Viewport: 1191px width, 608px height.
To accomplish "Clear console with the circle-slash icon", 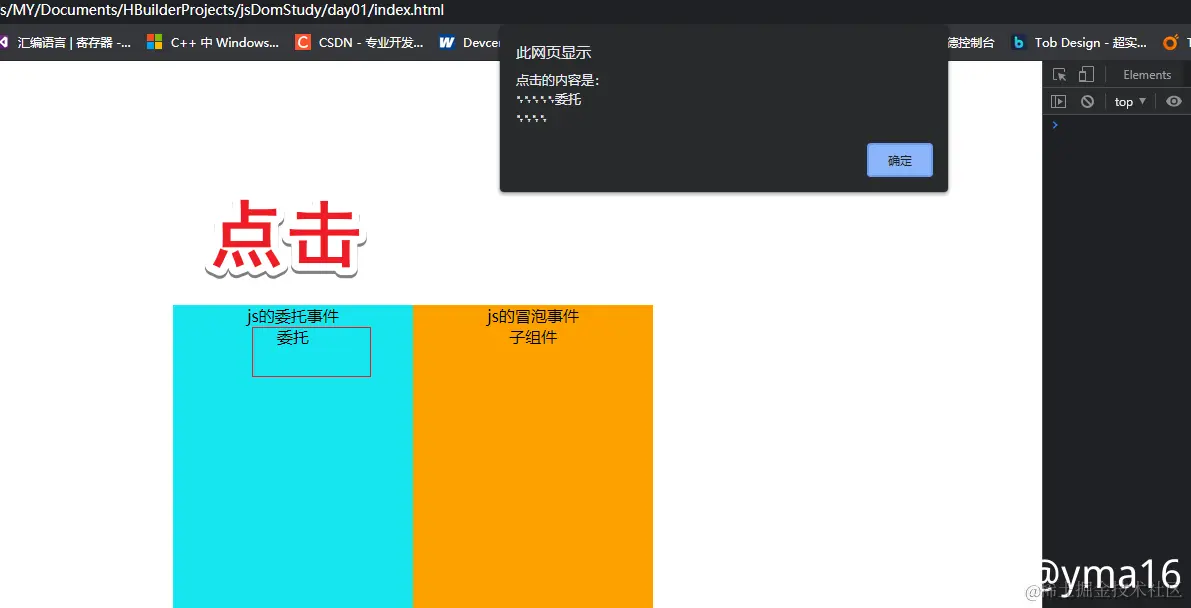I will click(1087, 101).
